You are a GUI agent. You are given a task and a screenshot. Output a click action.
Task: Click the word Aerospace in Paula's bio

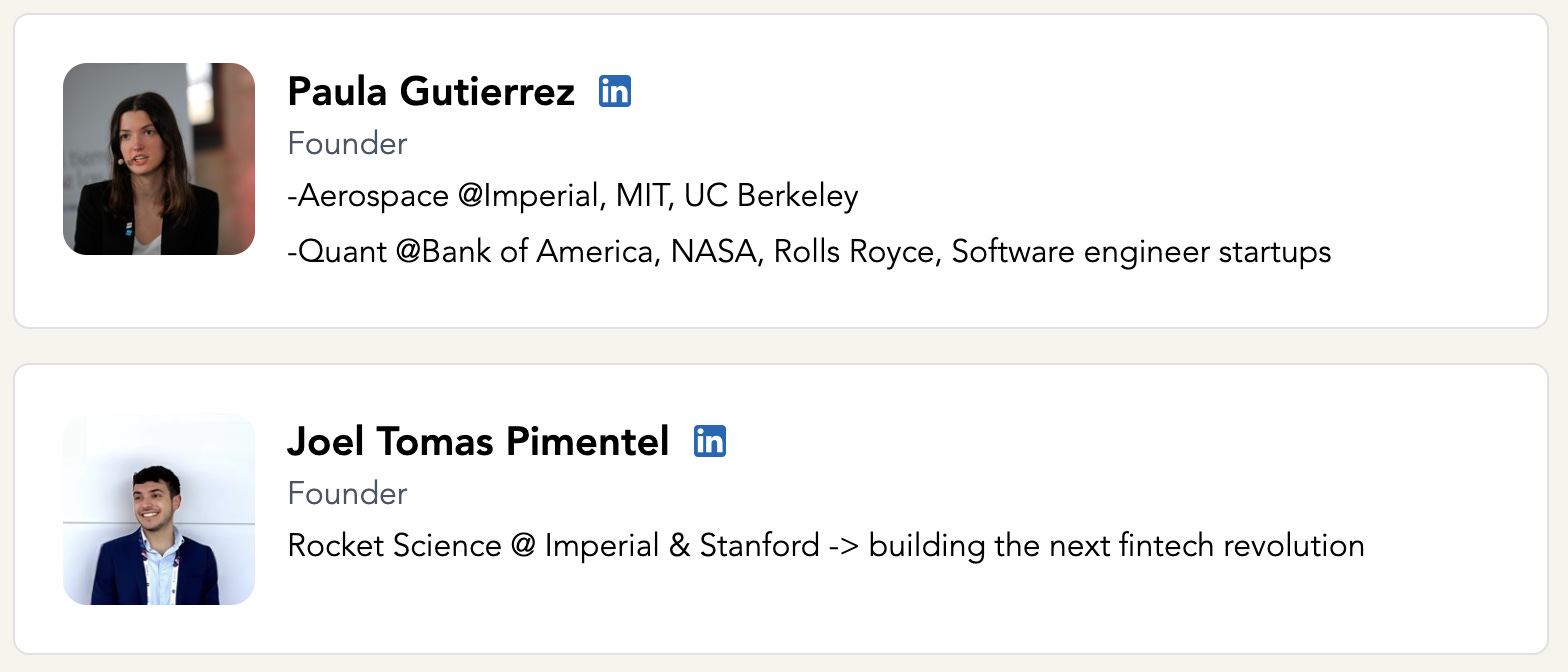372,196
